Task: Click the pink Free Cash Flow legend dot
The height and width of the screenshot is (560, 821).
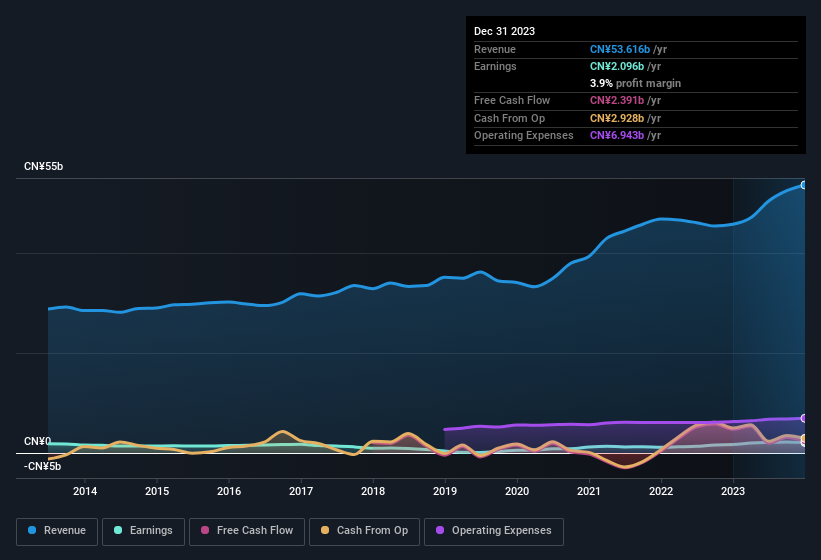Action: (206, 531)
